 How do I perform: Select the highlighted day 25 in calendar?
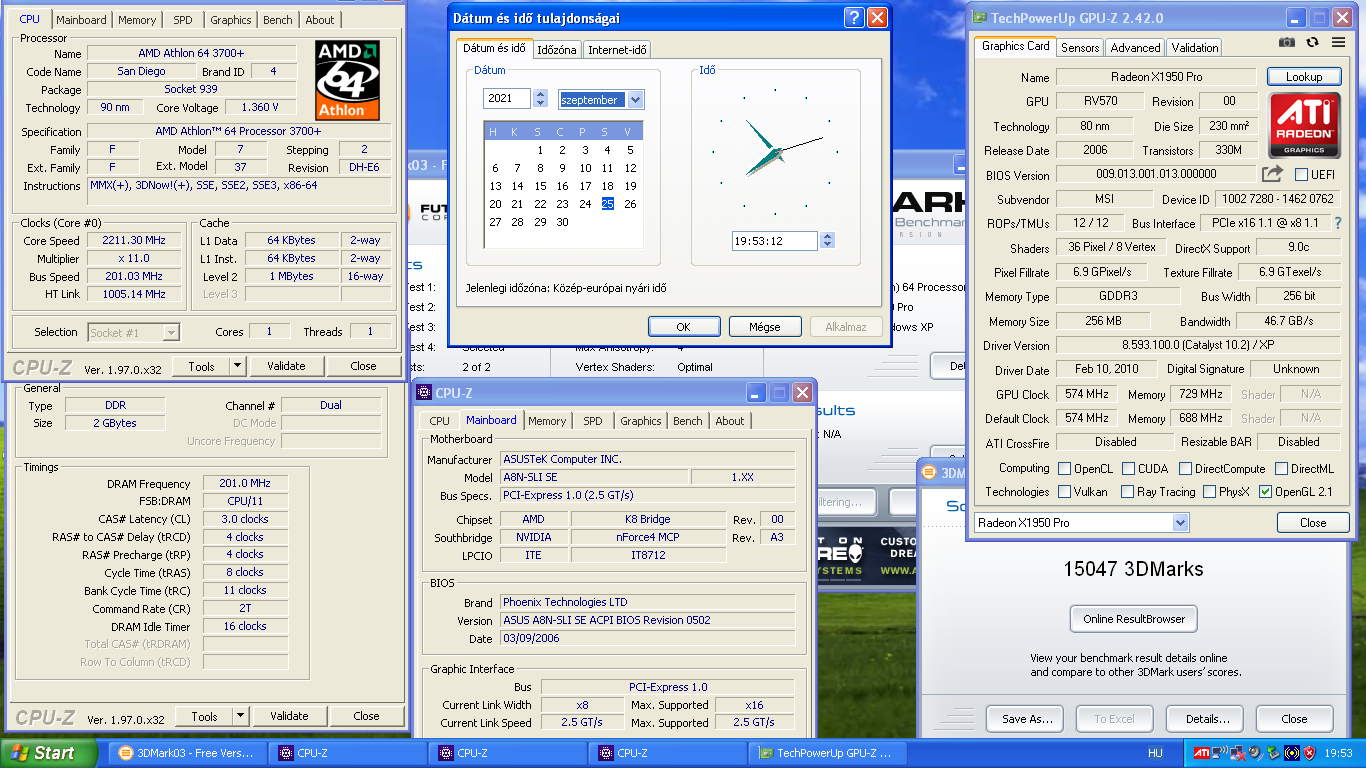point(607,204)
